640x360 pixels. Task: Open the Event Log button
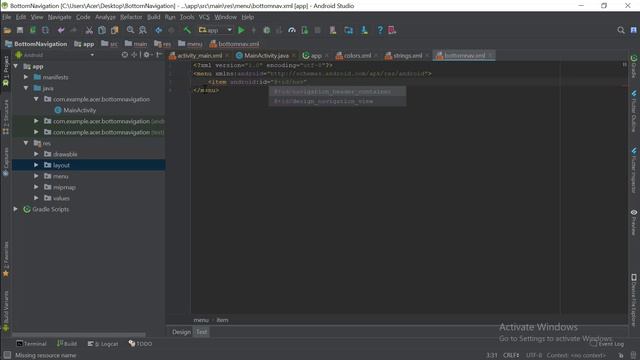607,344
